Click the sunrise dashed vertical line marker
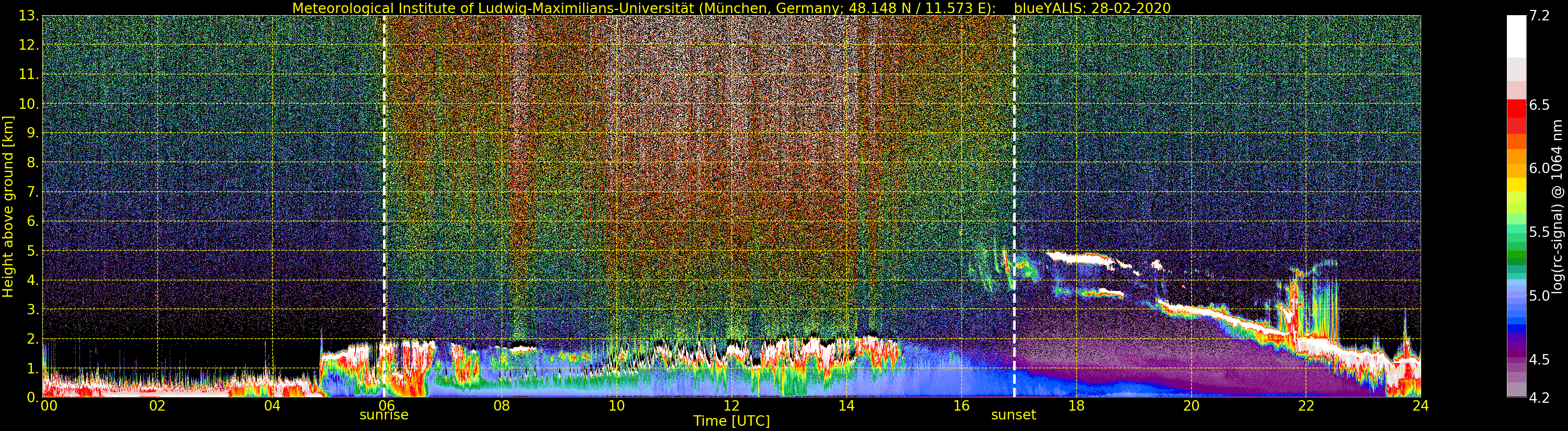Viewport: 1568px width, 431px height. pyautogui.click(x=384, y=206)
